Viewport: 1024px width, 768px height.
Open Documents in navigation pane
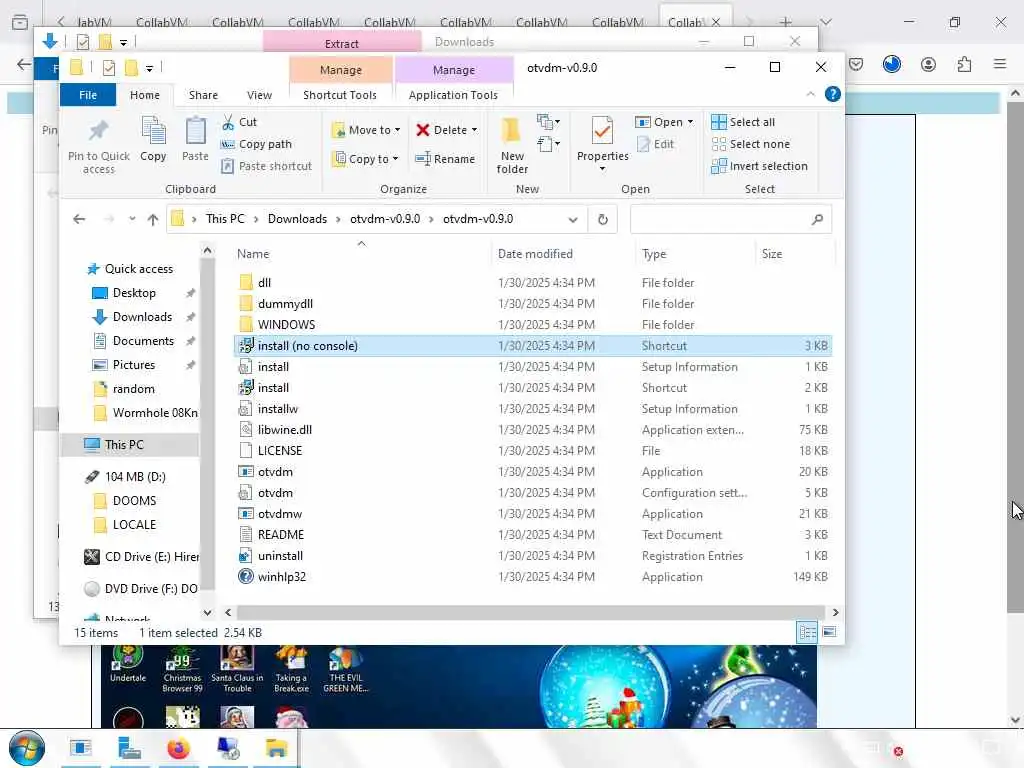click(x=133, y=341)
